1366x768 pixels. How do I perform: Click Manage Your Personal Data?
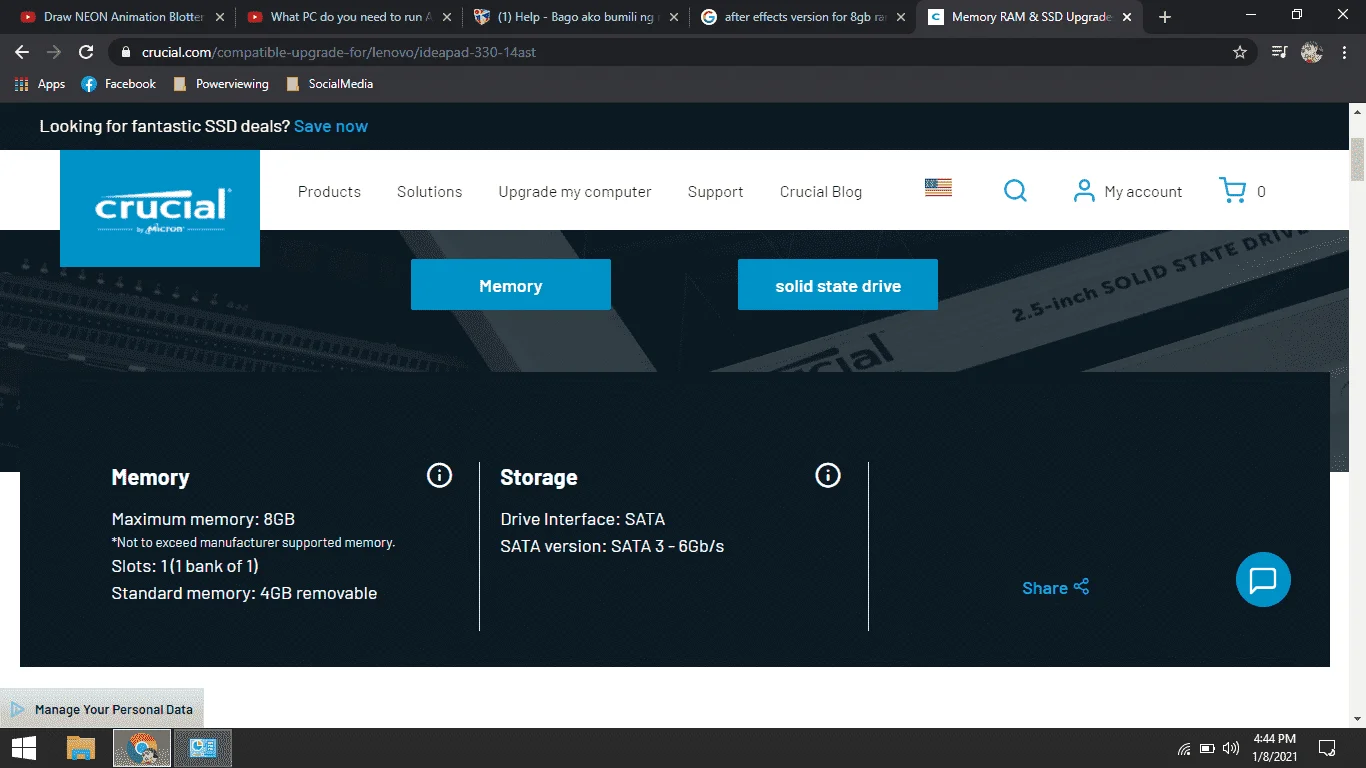point(102,709)
